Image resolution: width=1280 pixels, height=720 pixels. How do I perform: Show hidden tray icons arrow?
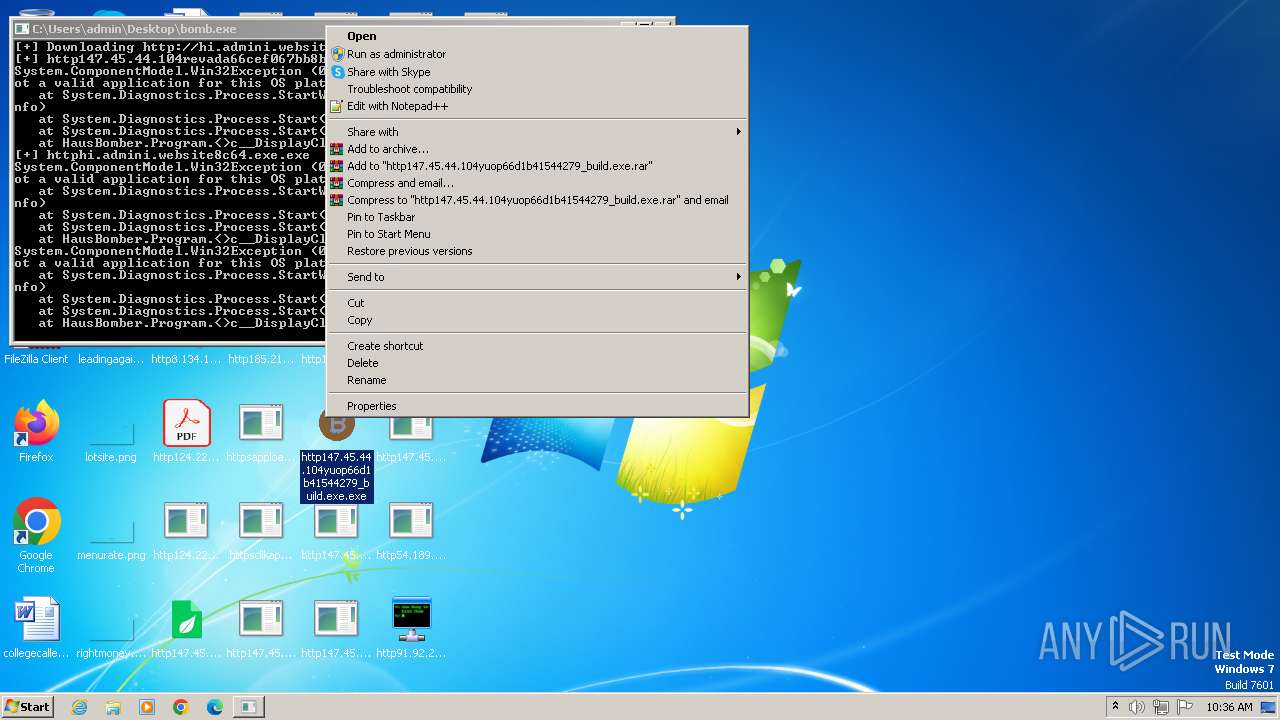pos(1115,707)
